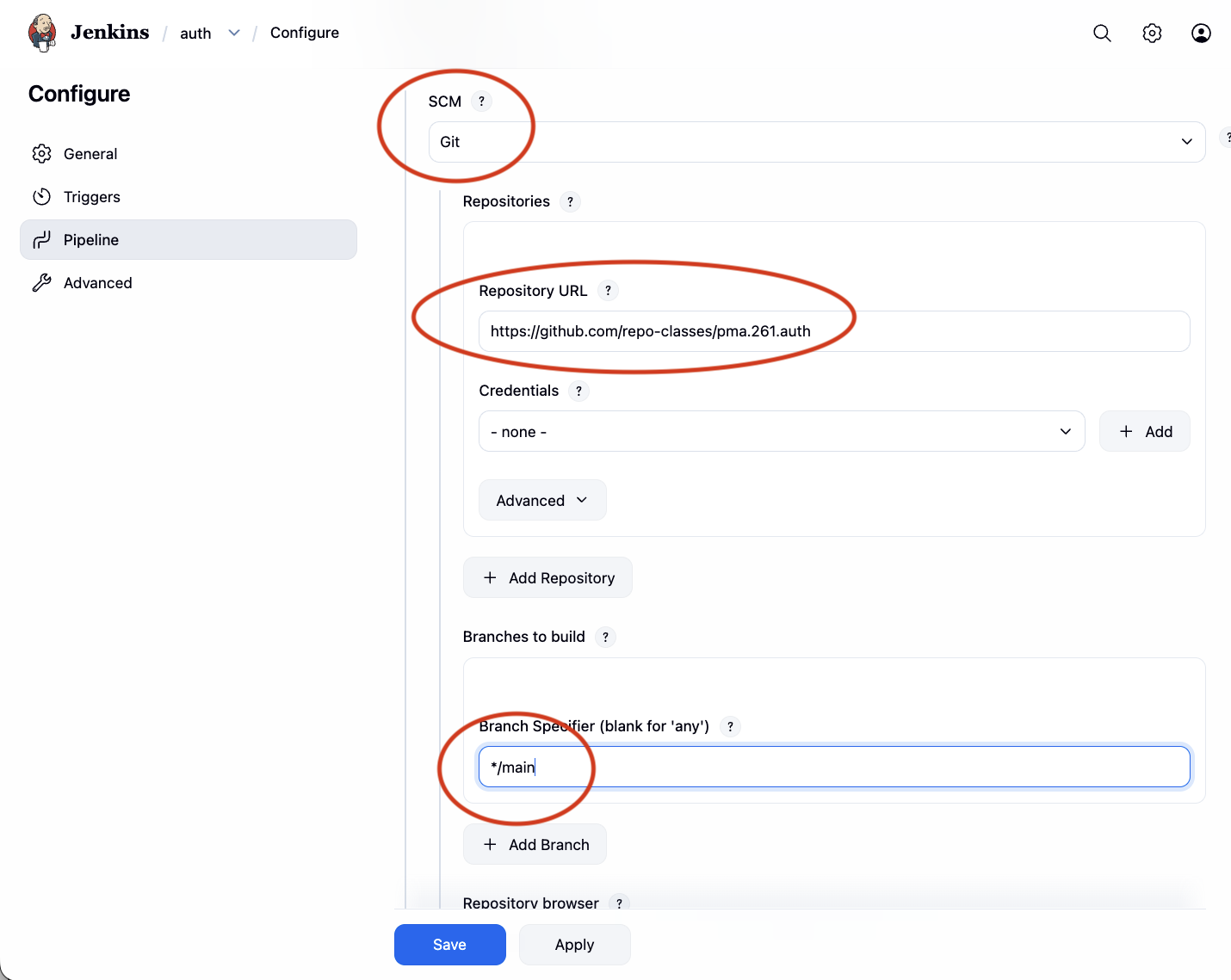Show help for Credentials field
Screen dimensions: 1231x980
[578, 391]
